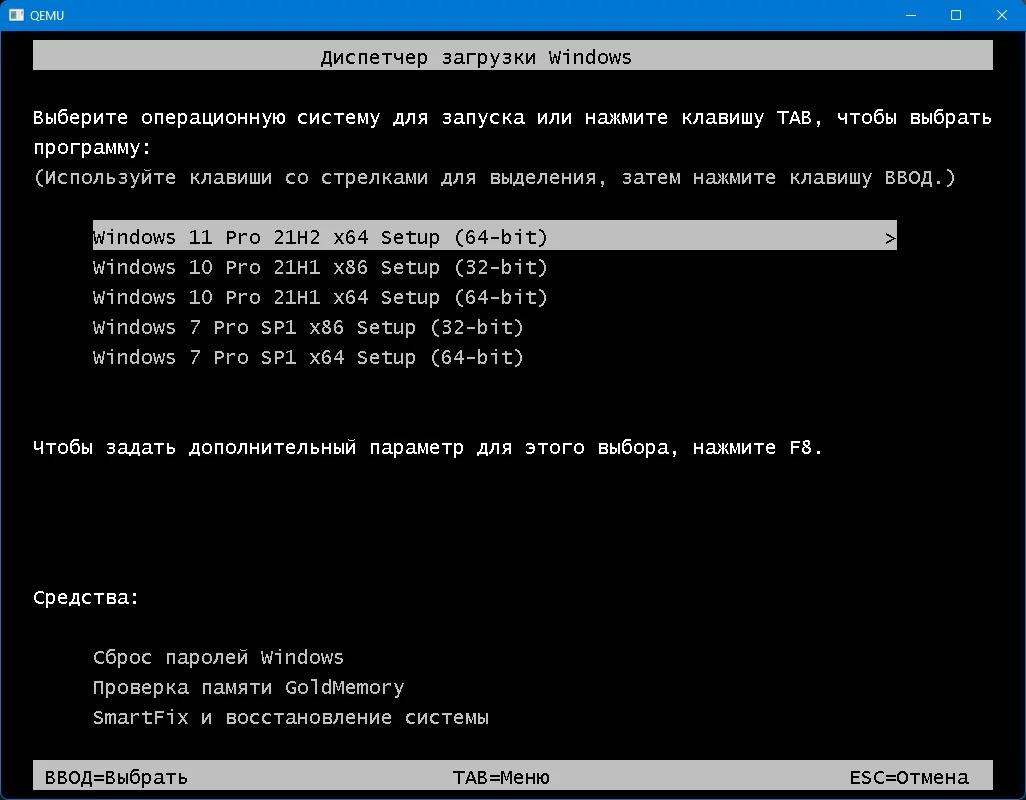Click the QEMU window title icon

coord(16,15)
